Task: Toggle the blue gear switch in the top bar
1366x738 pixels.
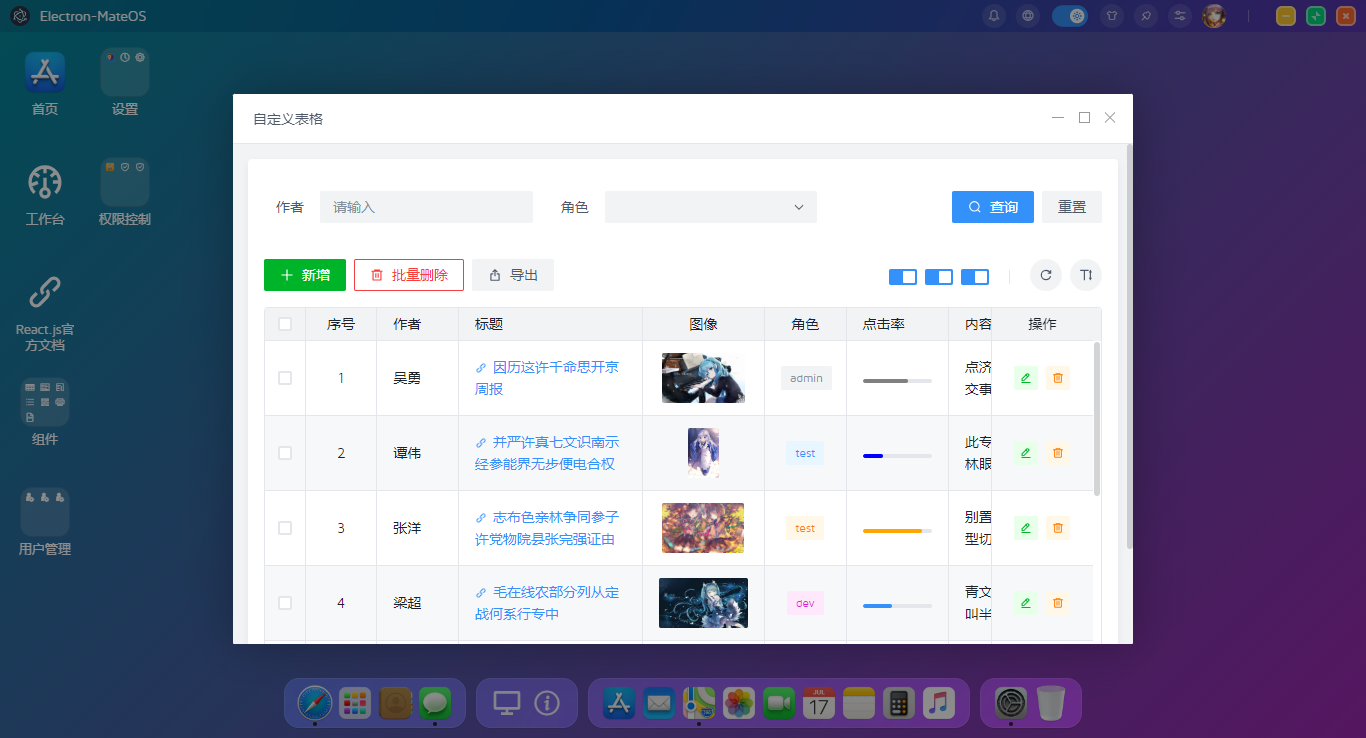Action: click(x=1070, y=16)
